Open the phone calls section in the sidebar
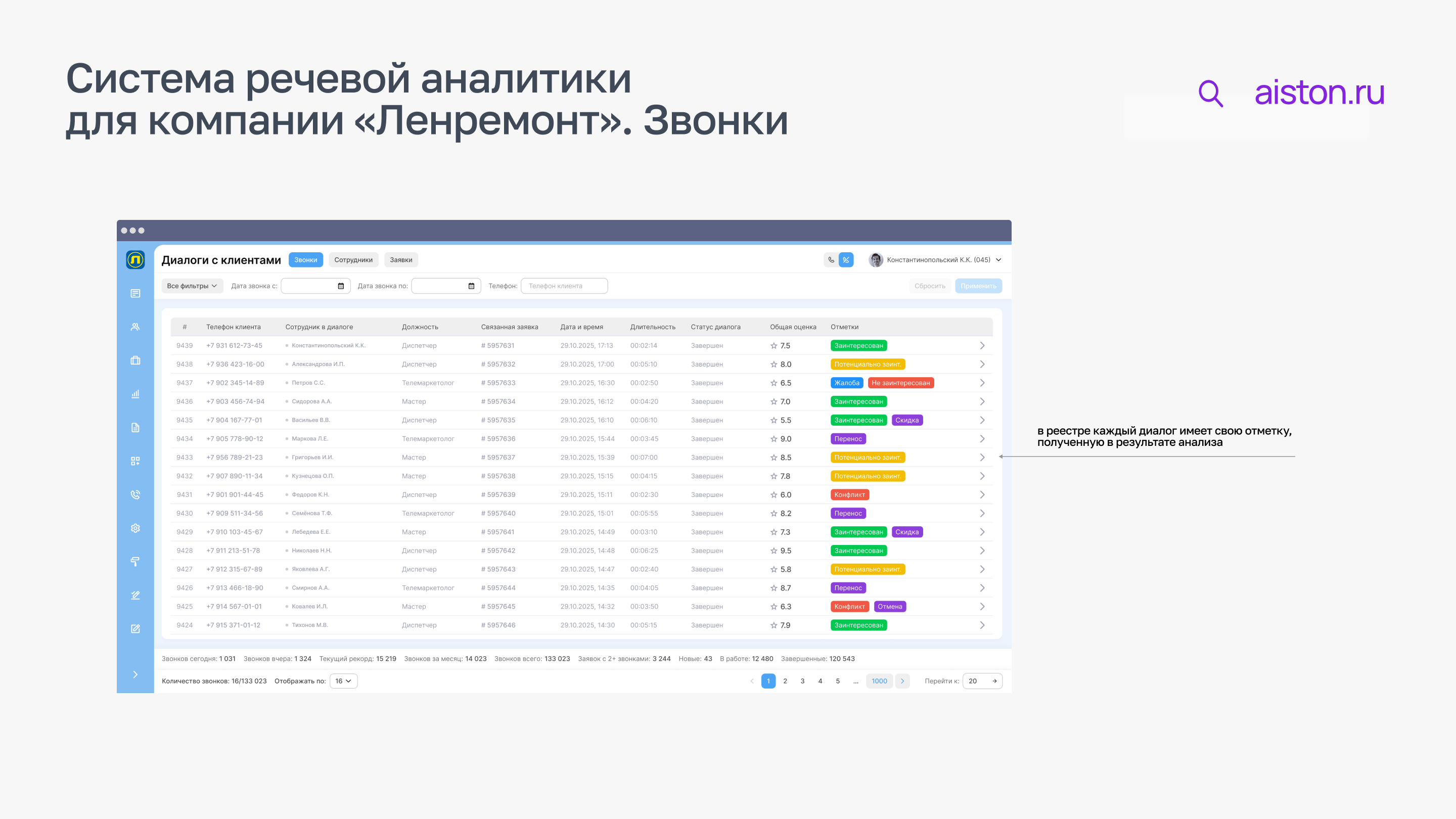The height and width of the screenshot is (819, 1456). click(x=135, y=494)
